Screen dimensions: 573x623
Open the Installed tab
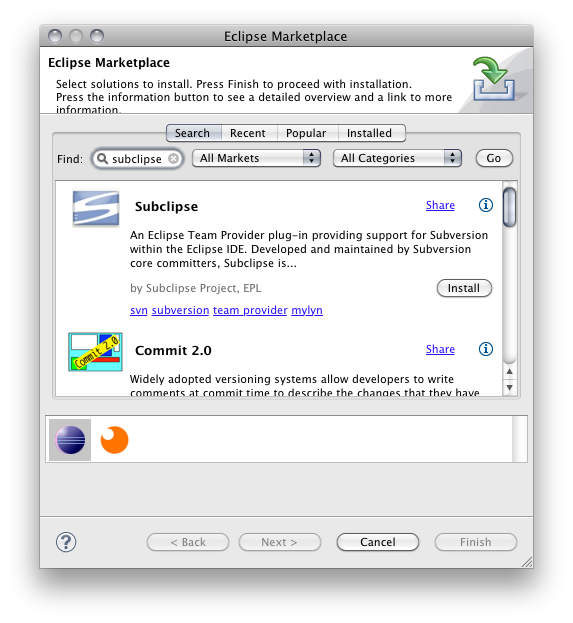(369, 133)
